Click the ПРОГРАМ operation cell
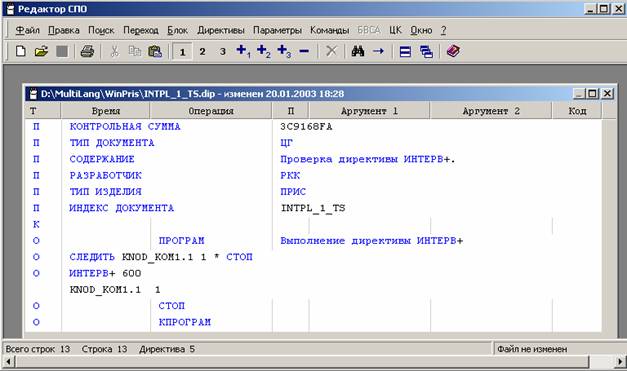The width and height of the screenshot is (627, 371). pyautogui.click(x=182, y=241)
